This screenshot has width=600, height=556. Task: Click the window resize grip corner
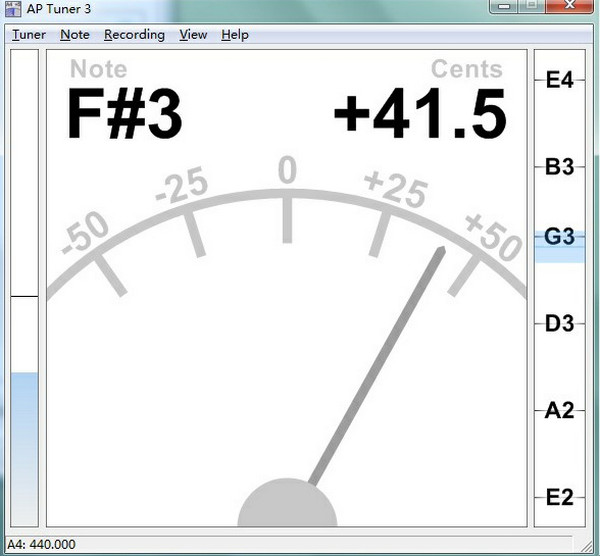[x=585, y=545]
